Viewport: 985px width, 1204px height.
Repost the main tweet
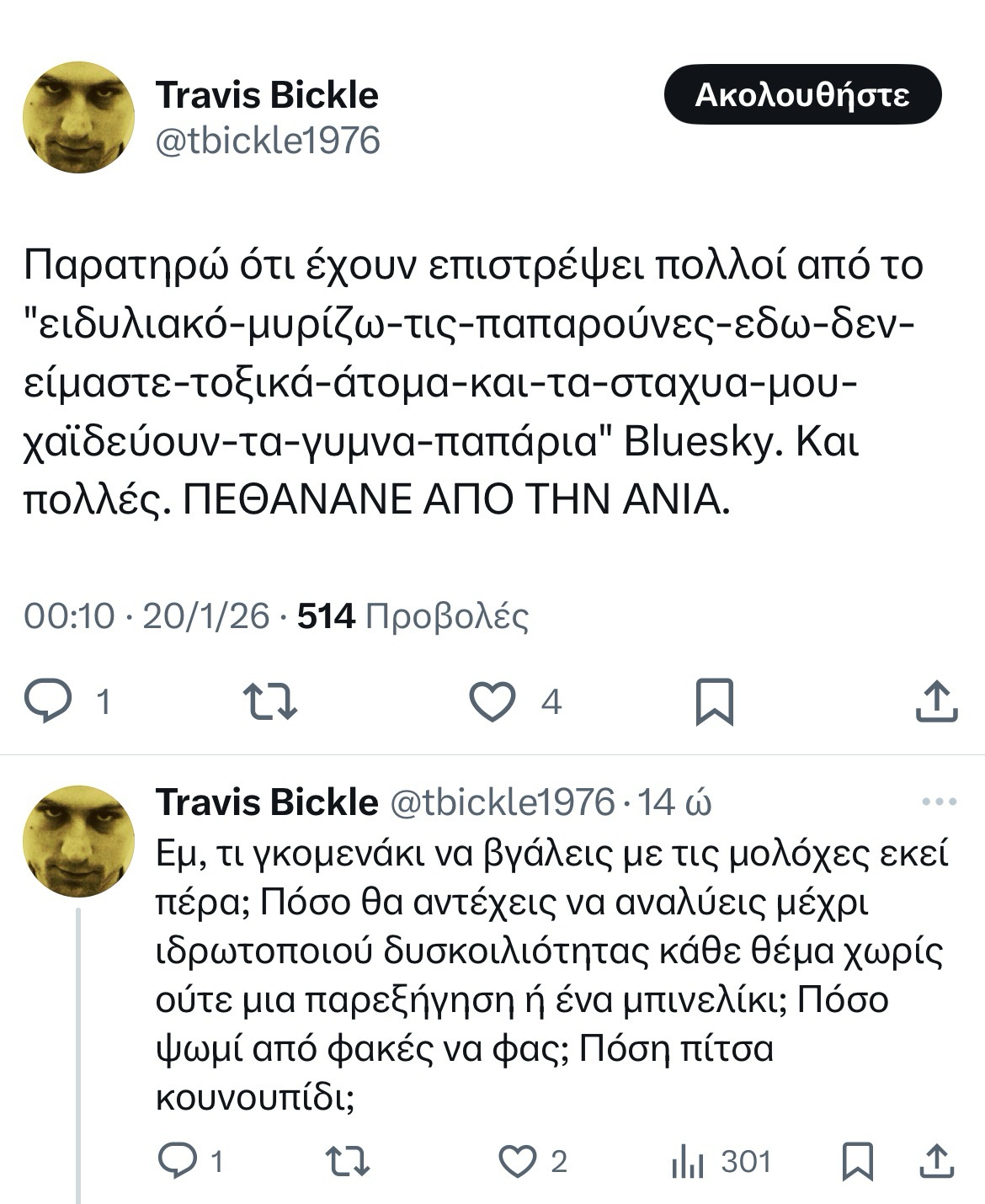click(269, 701)
